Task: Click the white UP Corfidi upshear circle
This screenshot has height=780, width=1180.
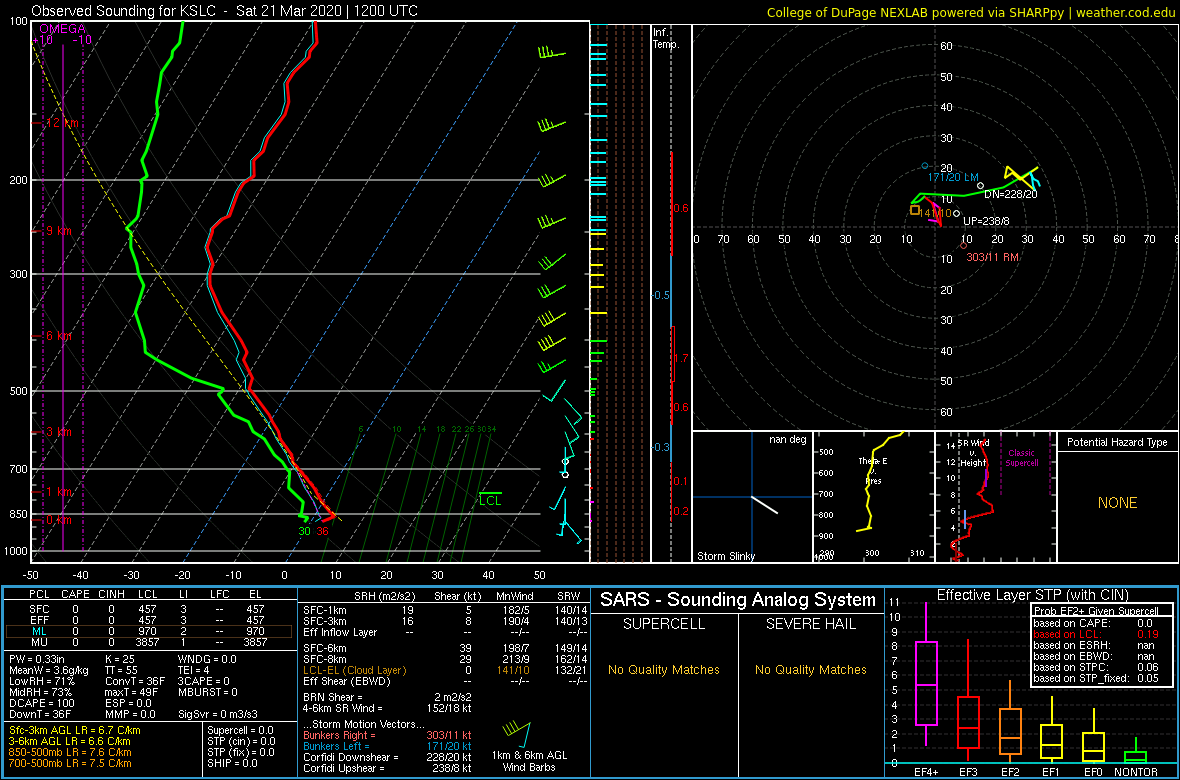Action: 956,214
